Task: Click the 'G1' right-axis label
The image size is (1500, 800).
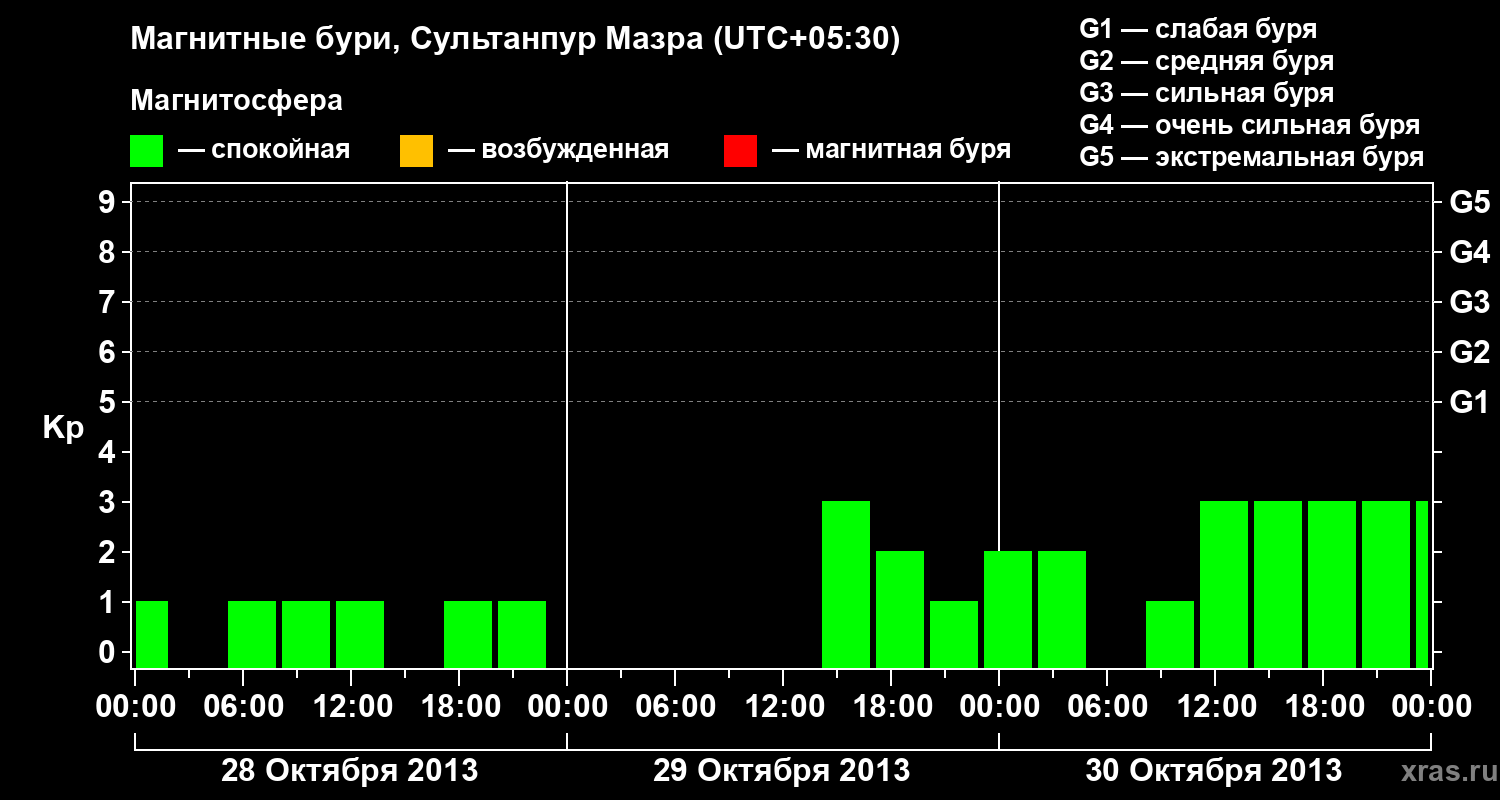Action: pyautogui.click(x=1469, y=402)
